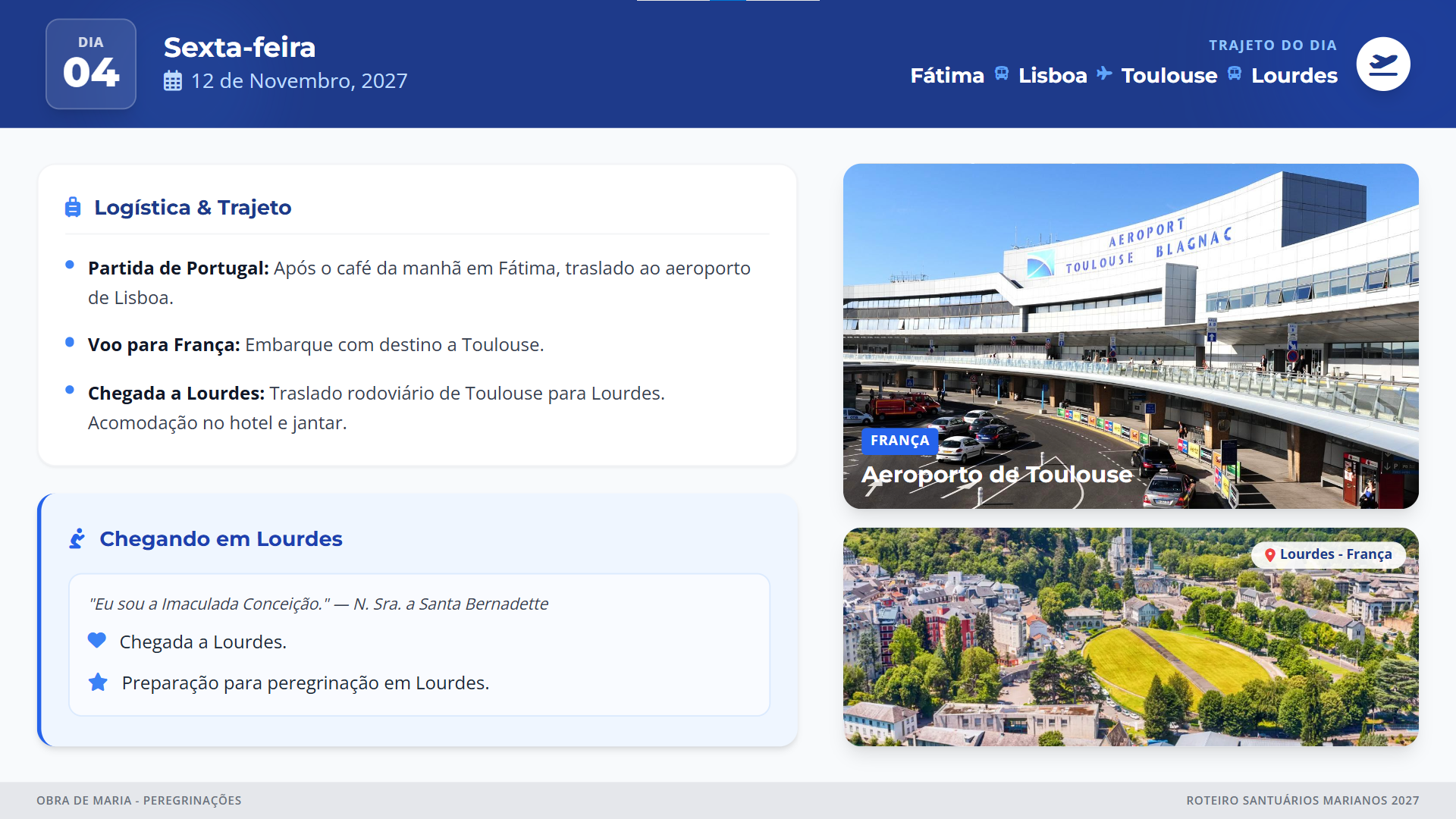This screenshot has width=1456, height=819.
Task: Select Lourdes in the day route
Action: coord(1294,76)
